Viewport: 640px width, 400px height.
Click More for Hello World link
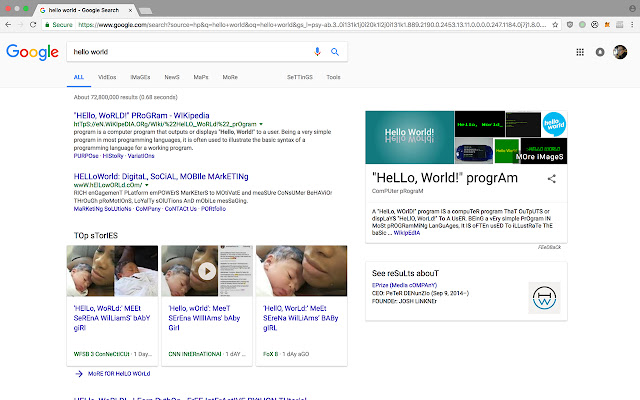point(119,373)
